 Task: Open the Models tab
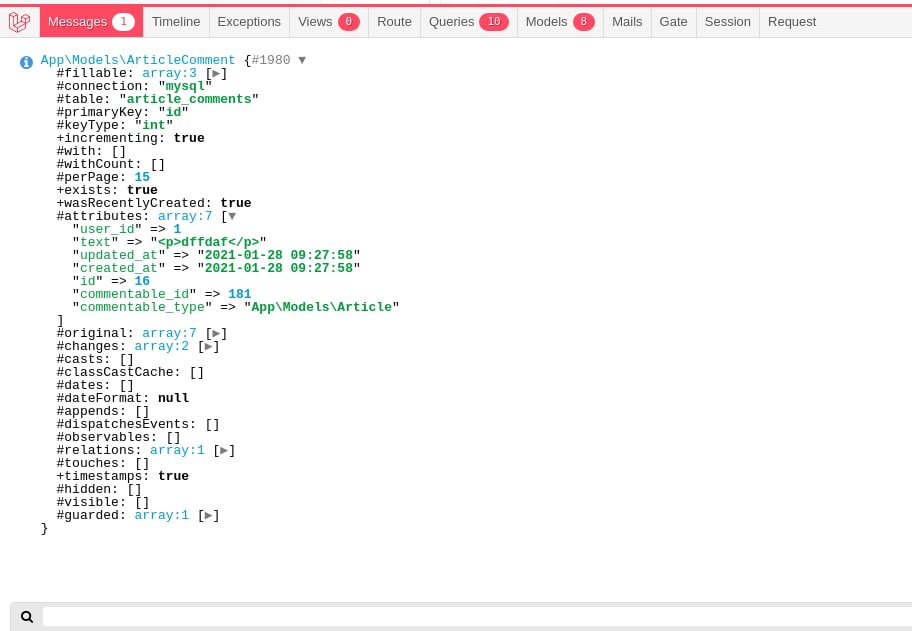(560, 22)
